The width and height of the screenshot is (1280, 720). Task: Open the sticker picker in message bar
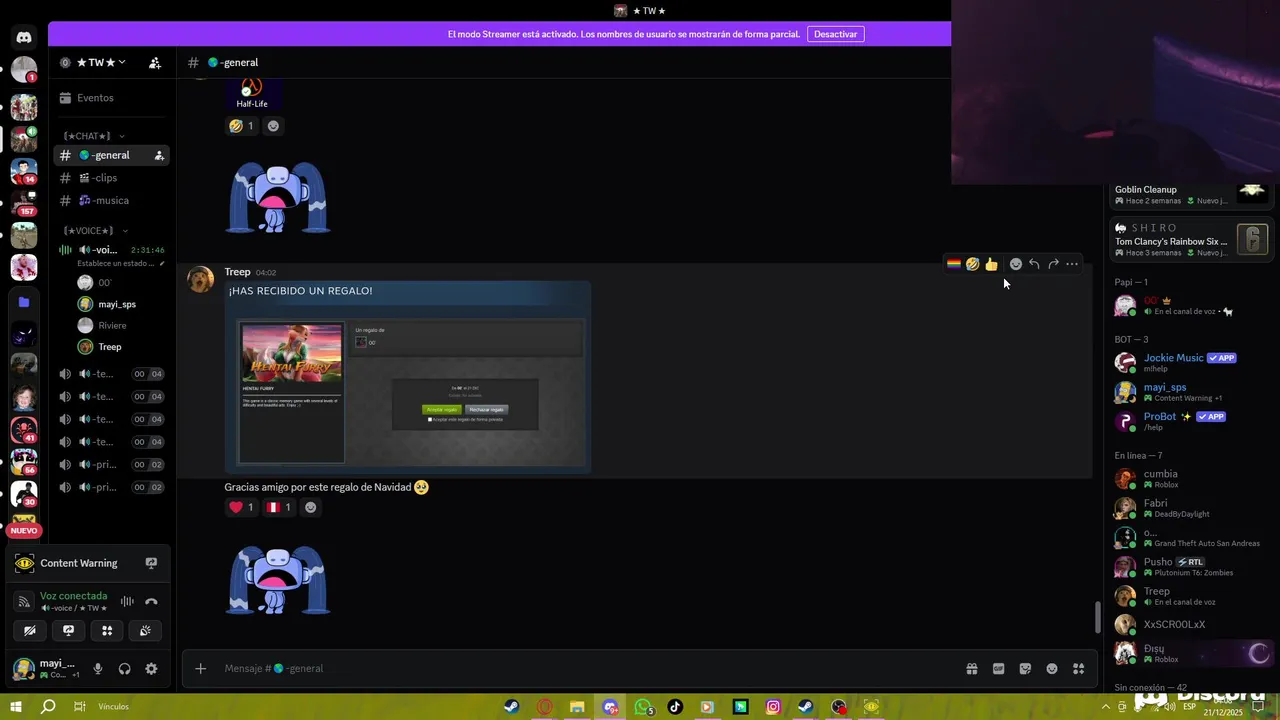pos(1025,669)
